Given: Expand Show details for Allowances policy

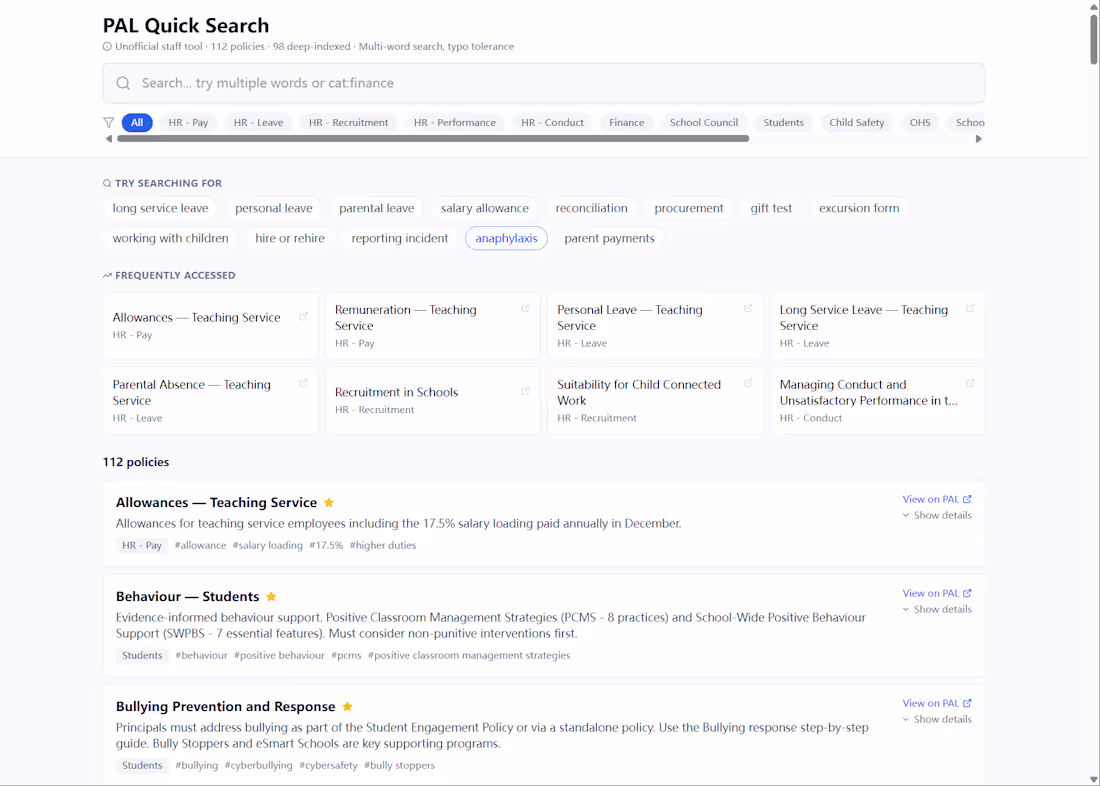Looking at the screenshot, I should (x=937, y=516).
